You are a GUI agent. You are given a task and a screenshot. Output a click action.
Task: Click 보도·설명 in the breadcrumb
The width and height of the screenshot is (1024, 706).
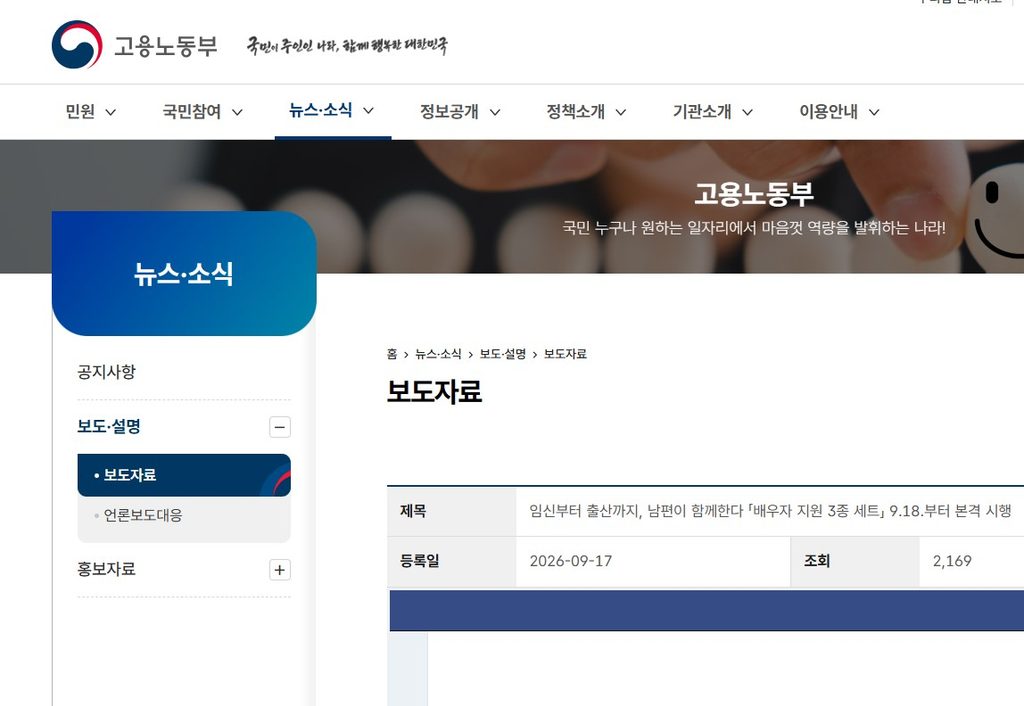(503, 354)
